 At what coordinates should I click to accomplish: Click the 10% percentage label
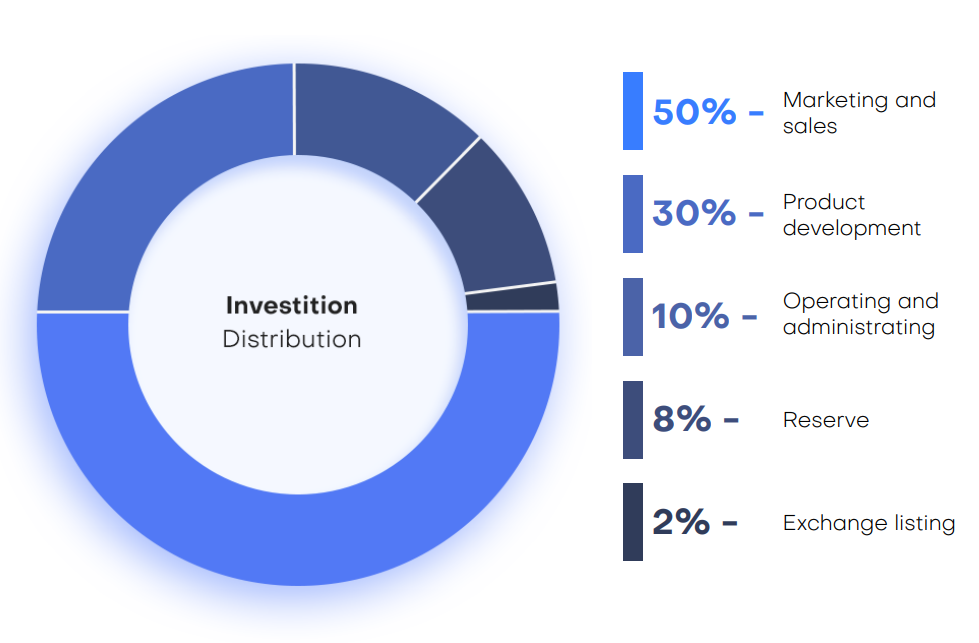(x=691, y=316)
